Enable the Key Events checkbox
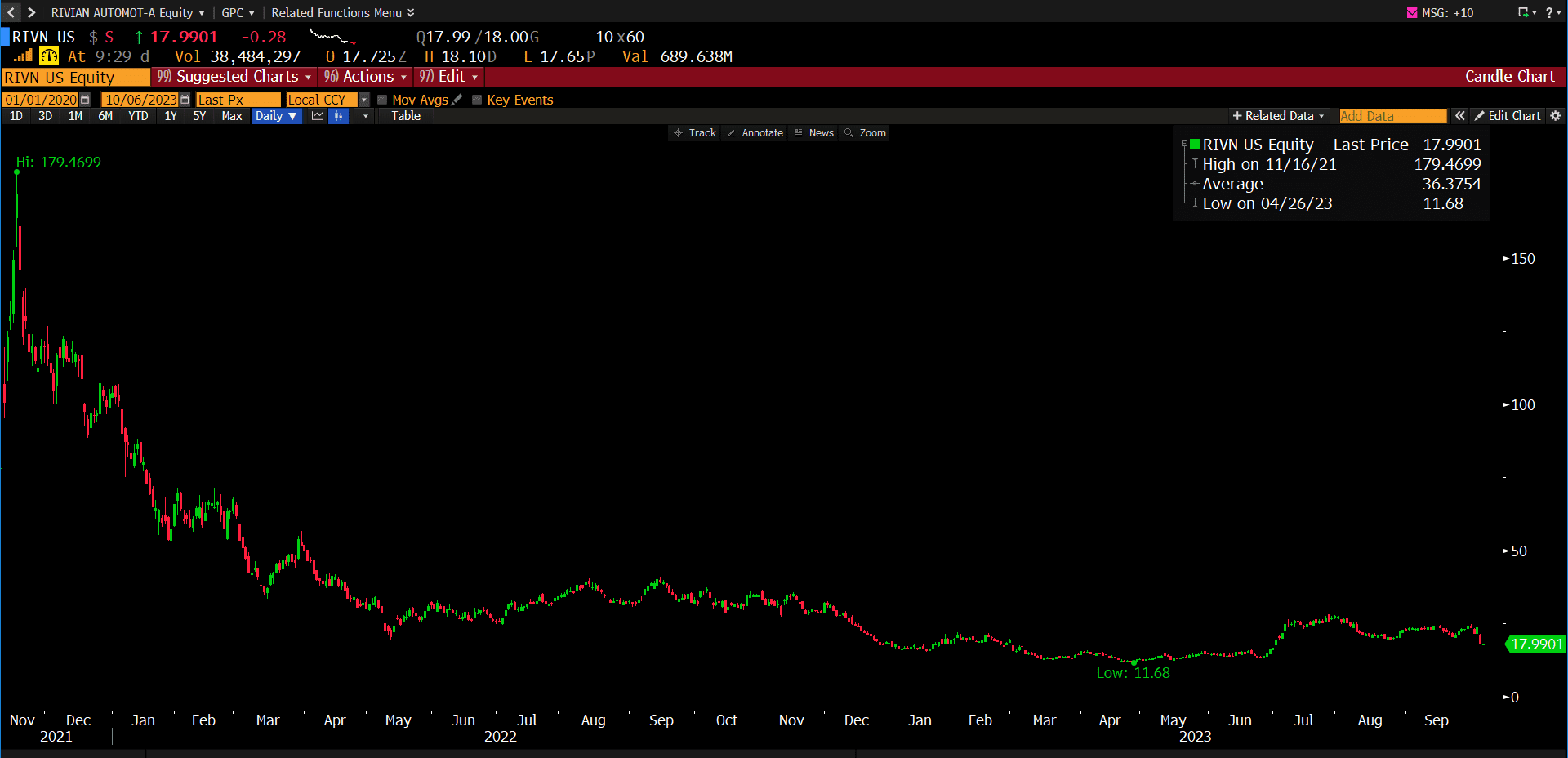The height and width of the screenshot is (758, 1568). (x=477, y=100)
